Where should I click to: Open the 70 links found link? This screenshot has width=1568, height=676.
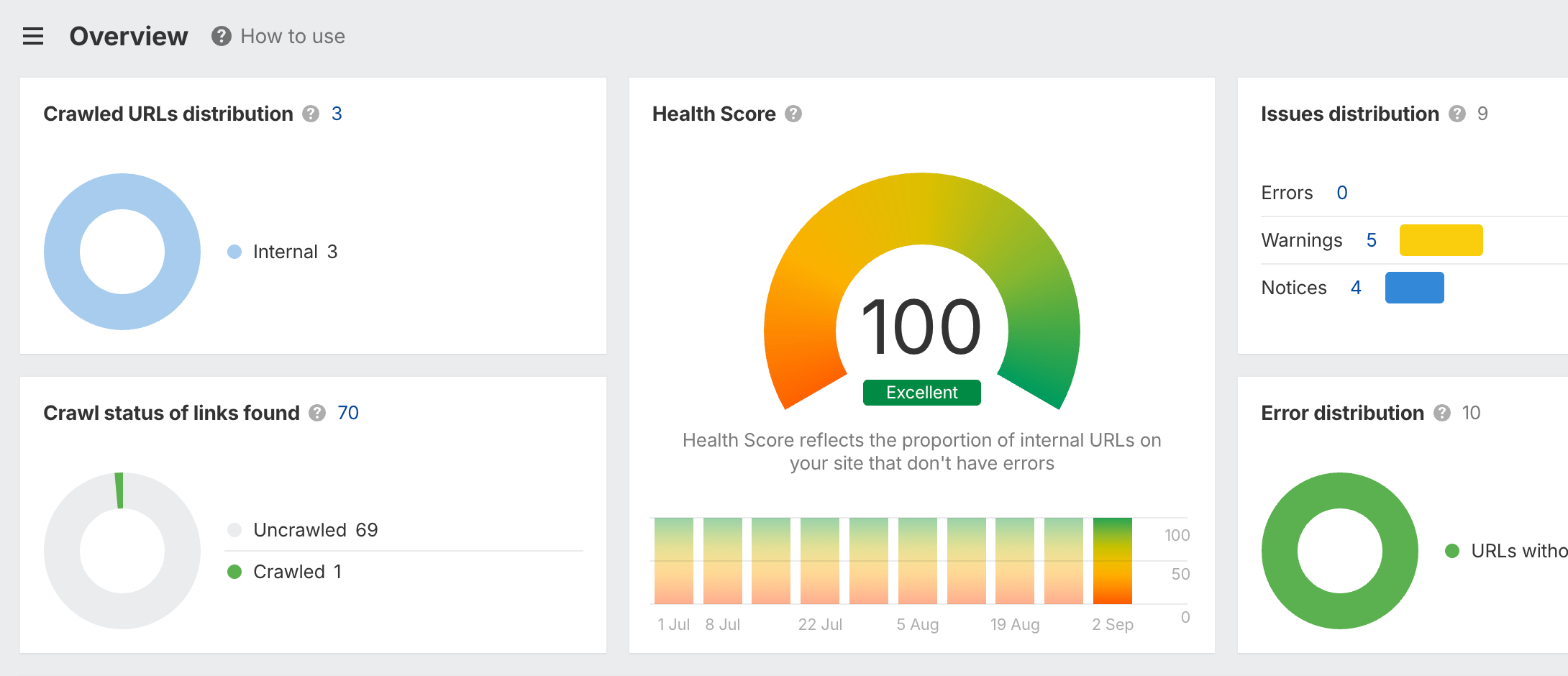[x=347, y=413]
